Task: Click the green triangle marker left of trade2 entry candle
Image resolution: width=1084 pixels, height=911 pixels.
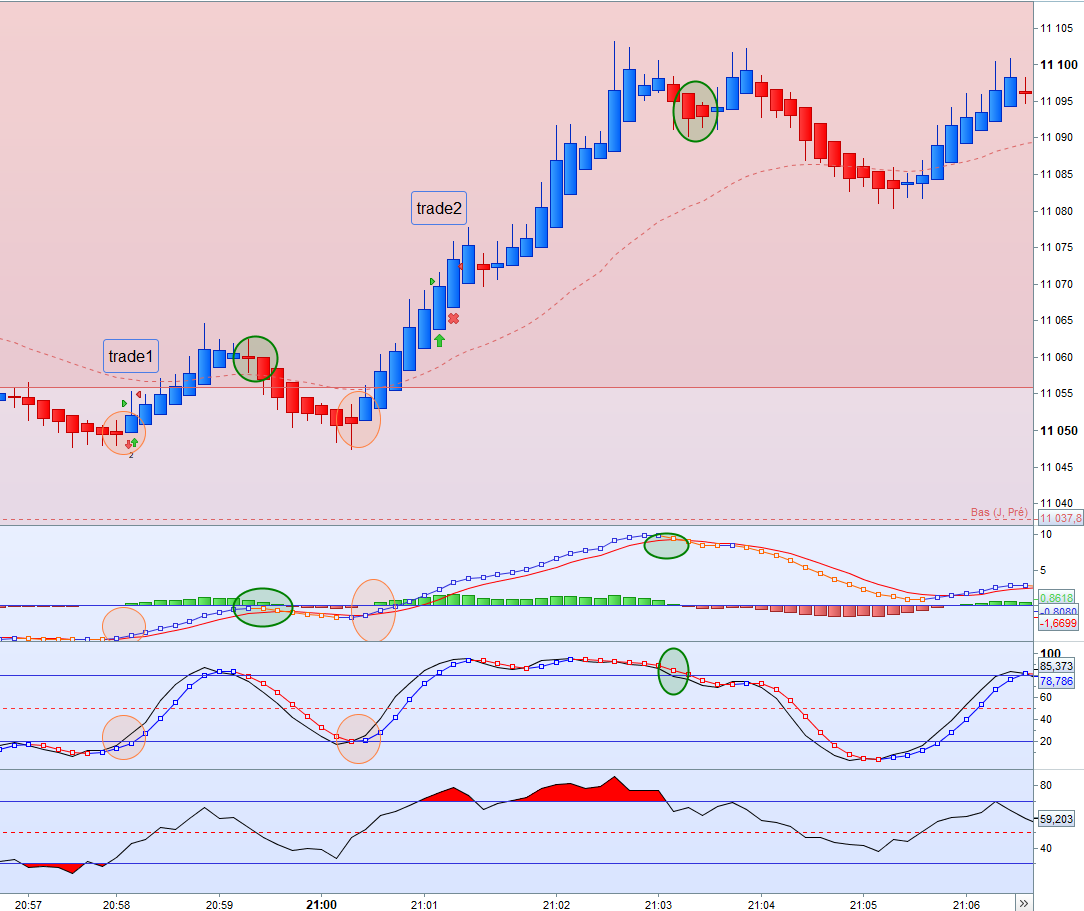Action: [x=432, y=281]
